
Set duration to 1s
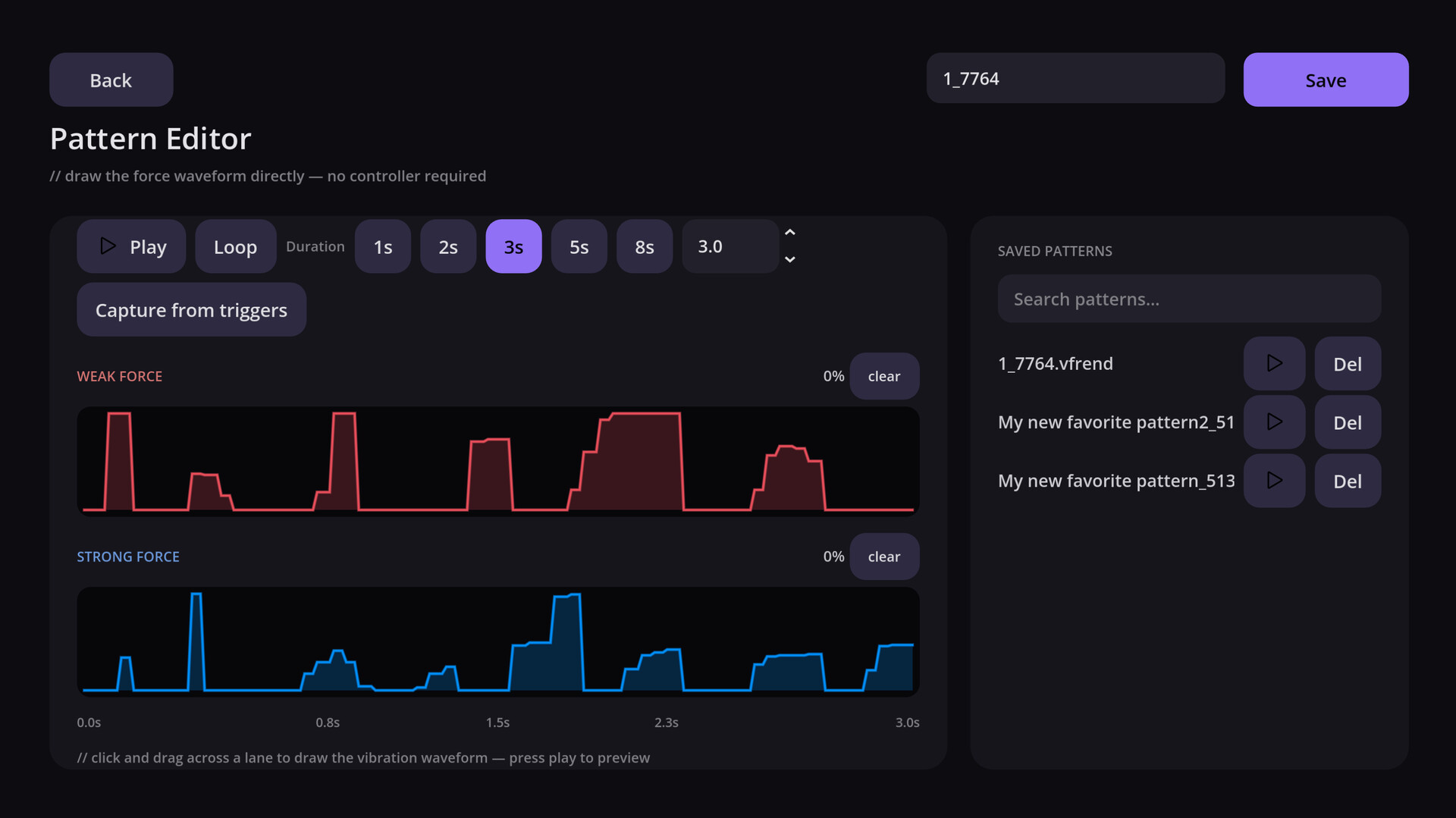coord(383,246)
